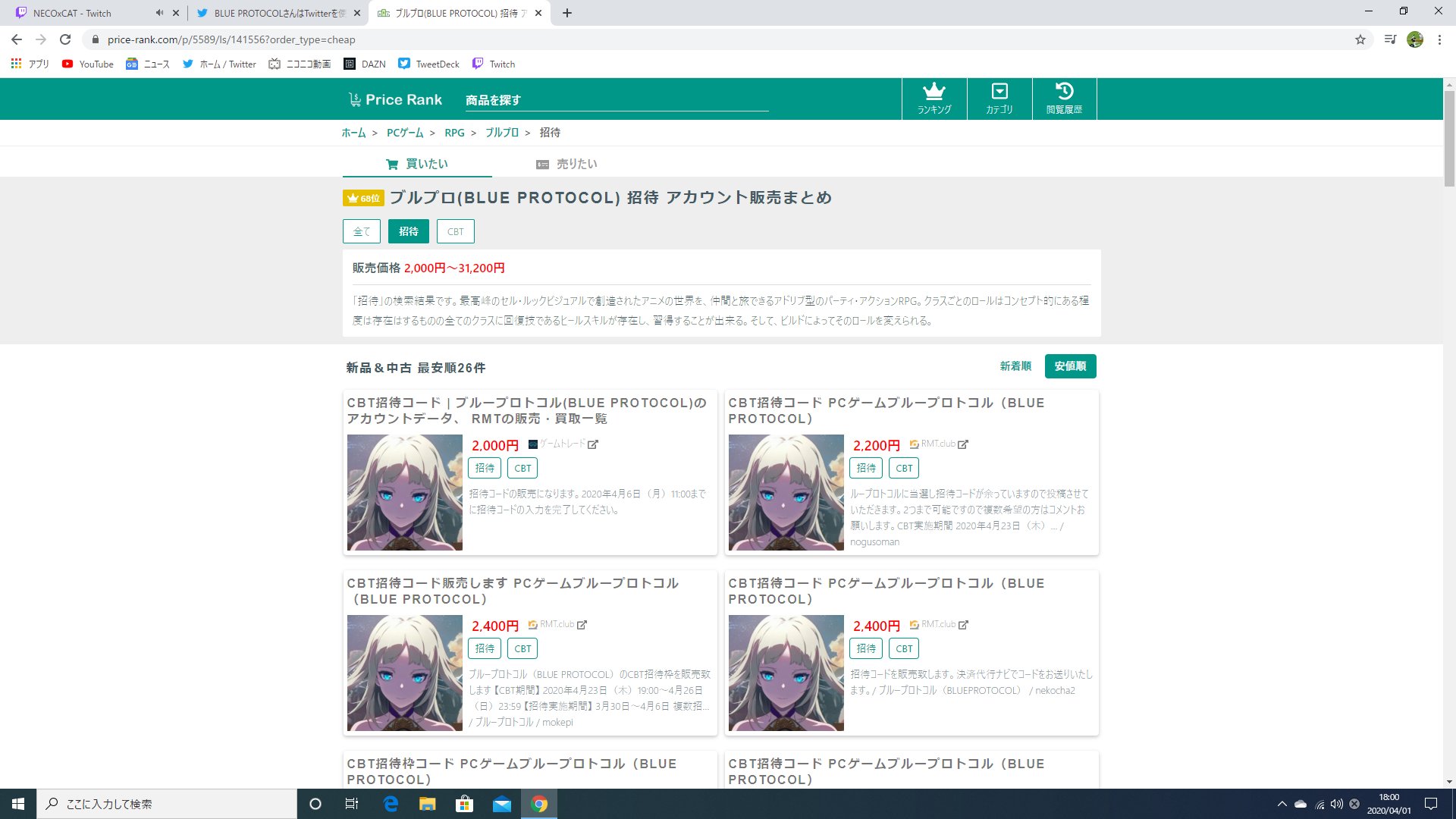Open the Chrome profile avatar
1456x819 pixels.
pos(1415,39)
